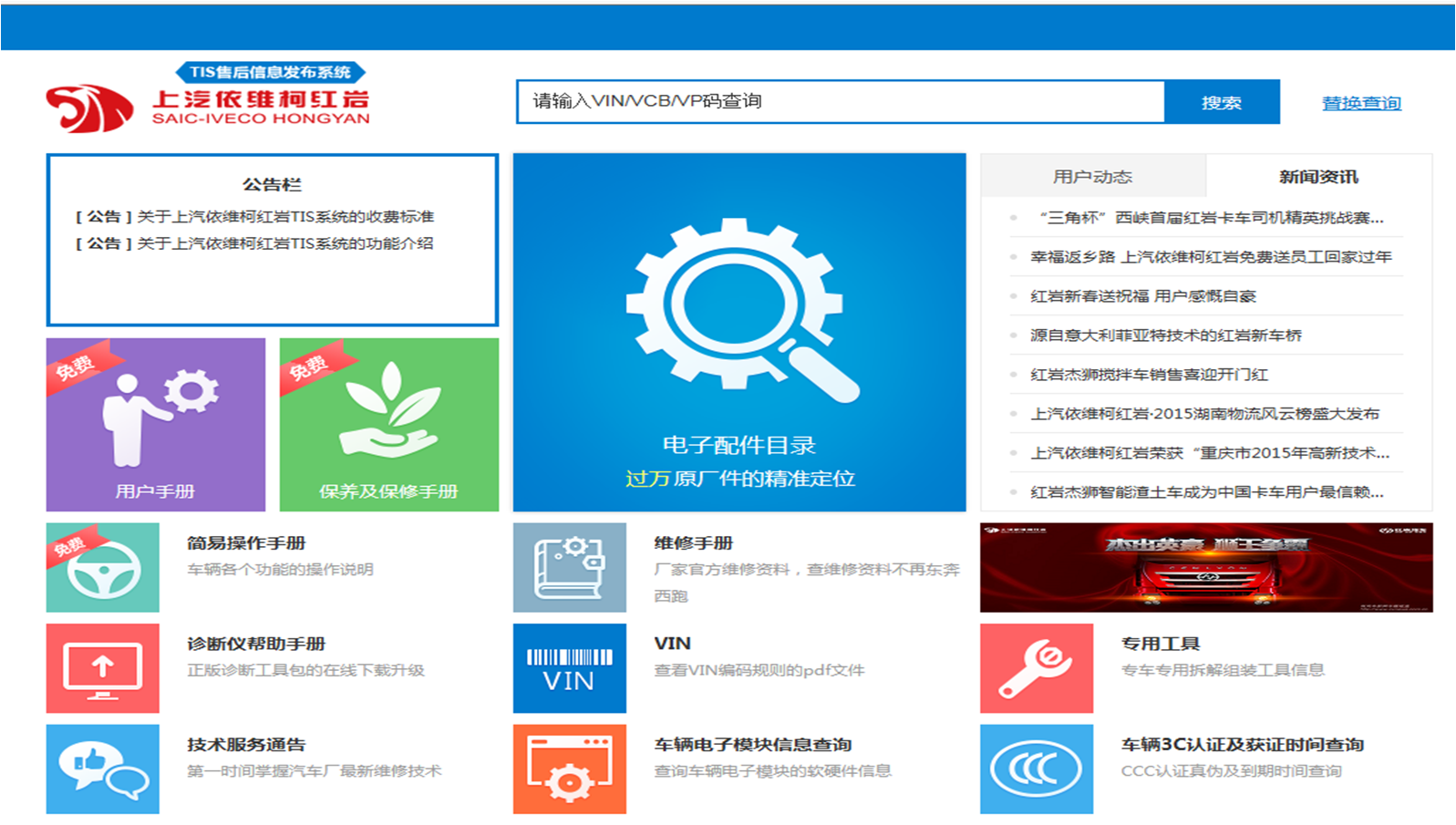Image resolution: width=1456 pixels, height=825 pixels.
Task: Open the TIS系统的收费标准 announcement
Action: click(x=284, y=216)
